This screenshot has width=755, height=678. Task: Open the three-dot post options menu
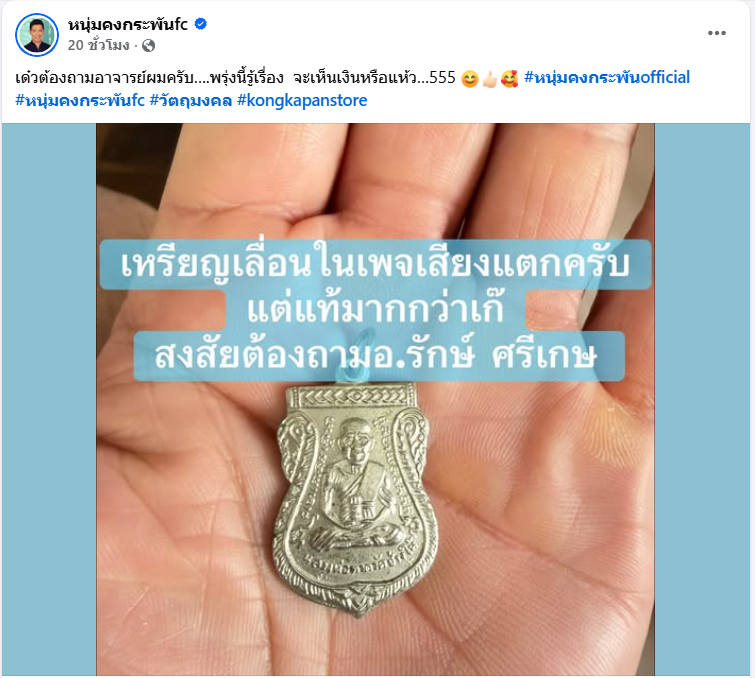[x=716, y=33]
